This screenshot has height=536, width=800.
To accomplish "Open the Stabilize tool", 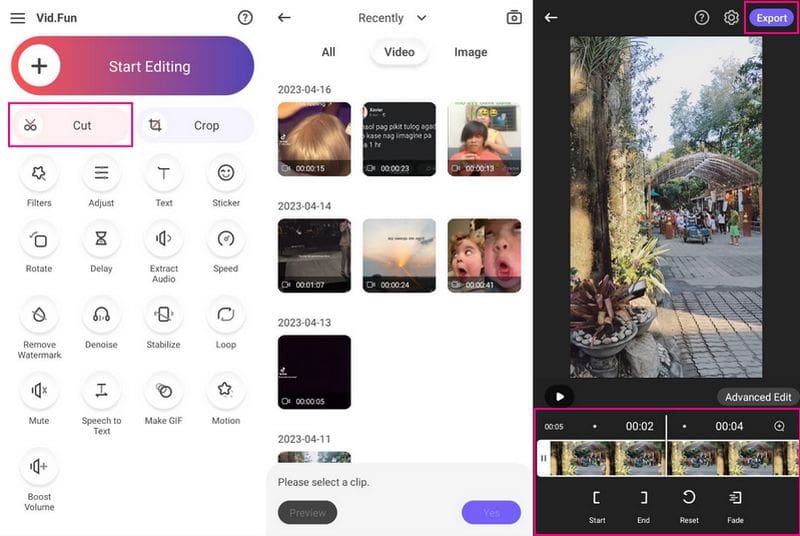I will click(x=163, y=324).
